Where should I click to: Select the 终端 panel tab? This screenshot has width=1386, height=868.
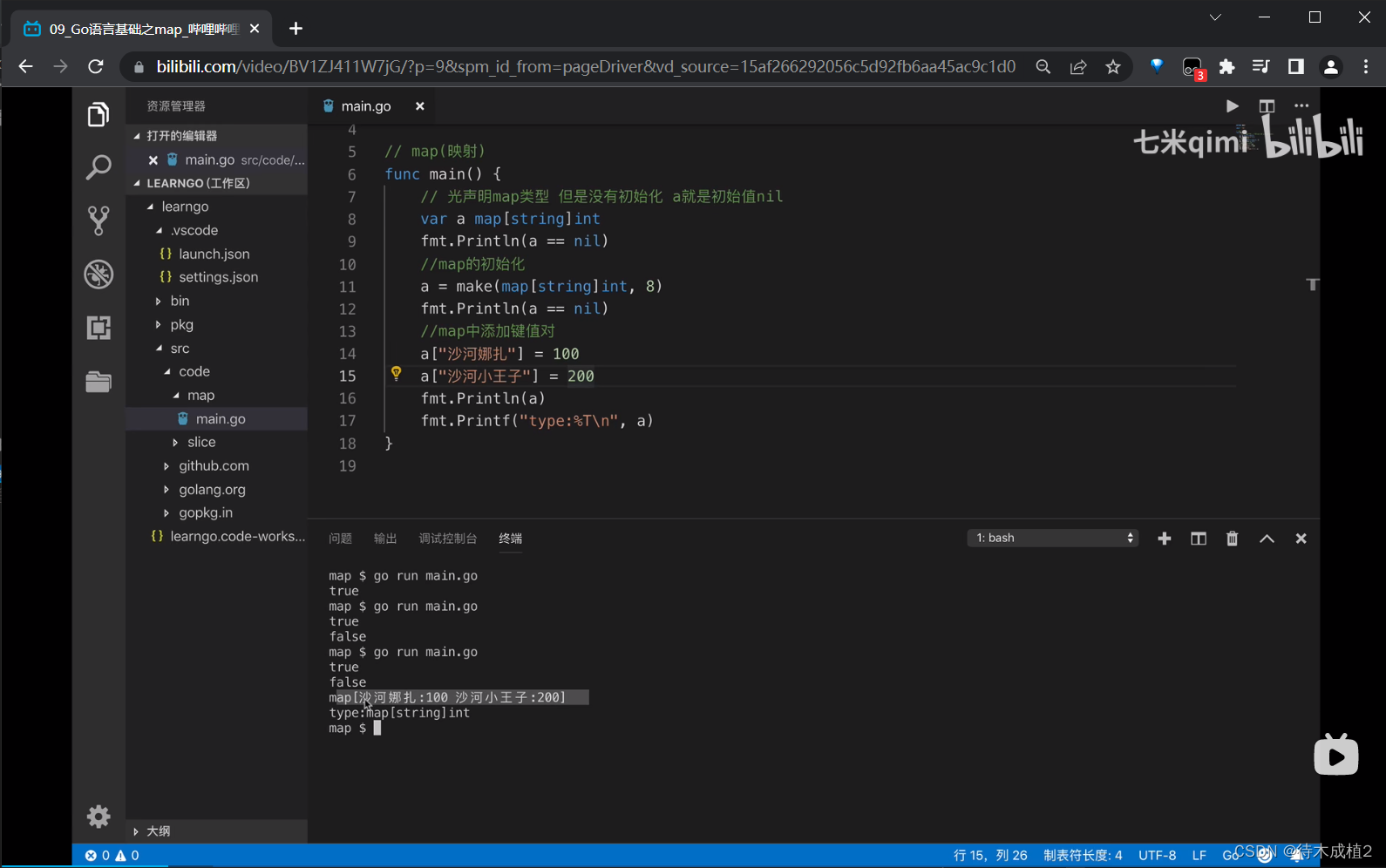pyautogui.click(x=511, y=539)
